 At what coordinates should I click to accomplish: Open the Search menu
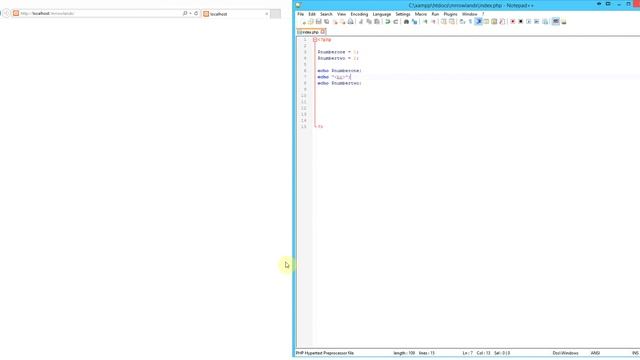point(326,14)
